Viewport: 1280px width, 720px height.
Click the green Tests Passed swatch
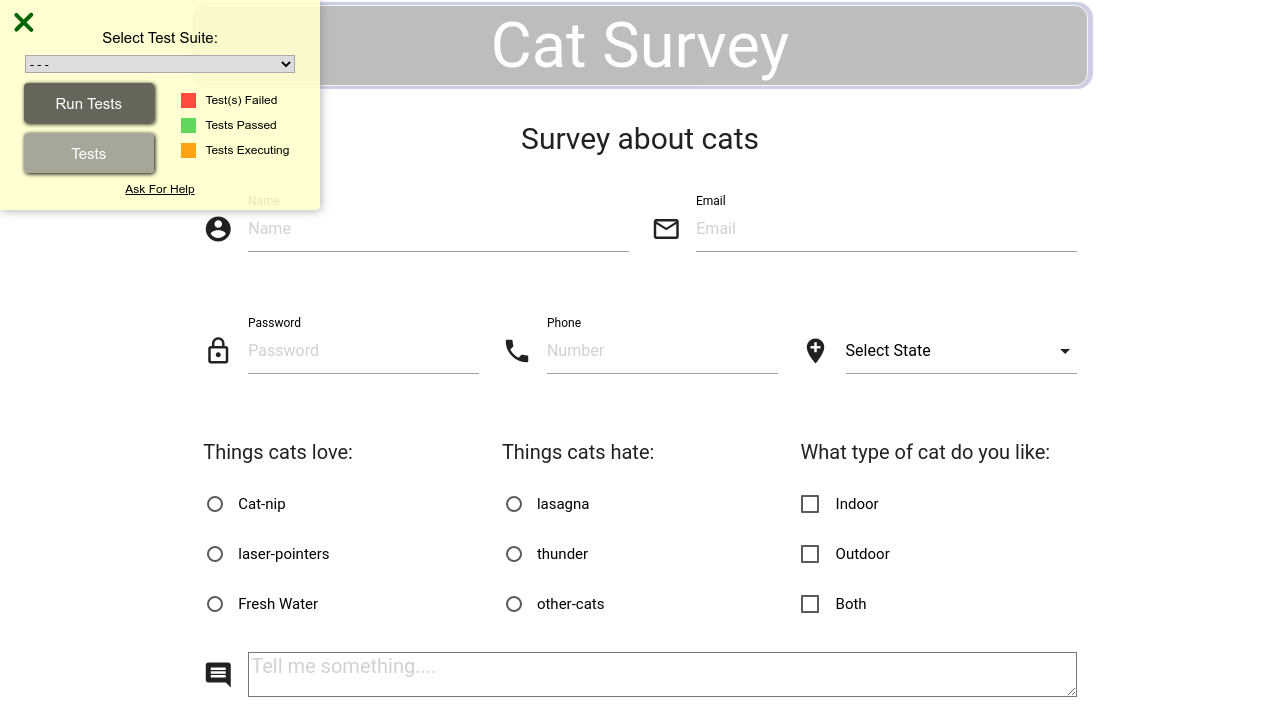[188, 125]
